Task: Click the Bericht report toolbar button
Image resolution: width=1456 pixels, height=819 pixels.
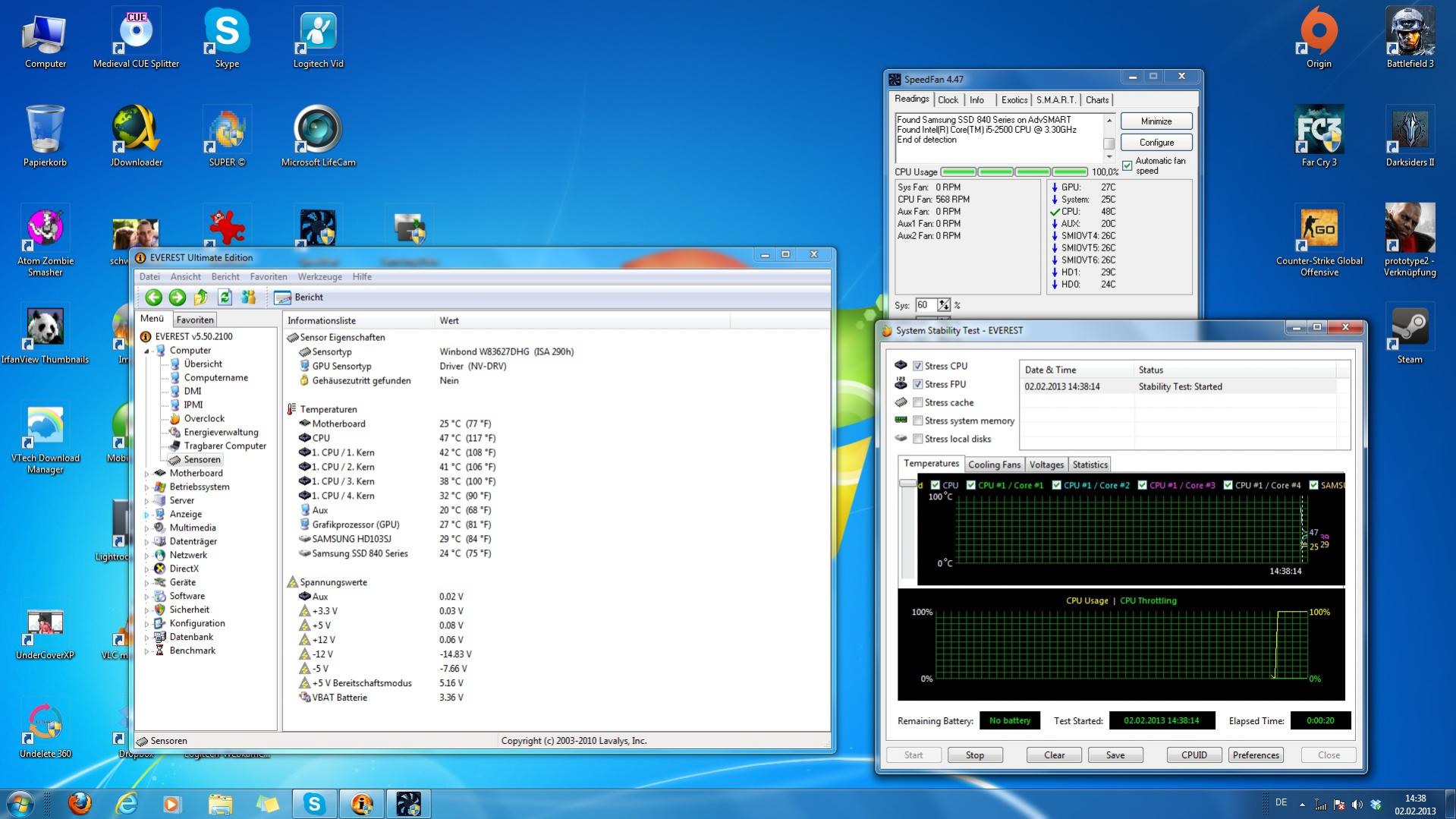Action: [x=299, y=298]
